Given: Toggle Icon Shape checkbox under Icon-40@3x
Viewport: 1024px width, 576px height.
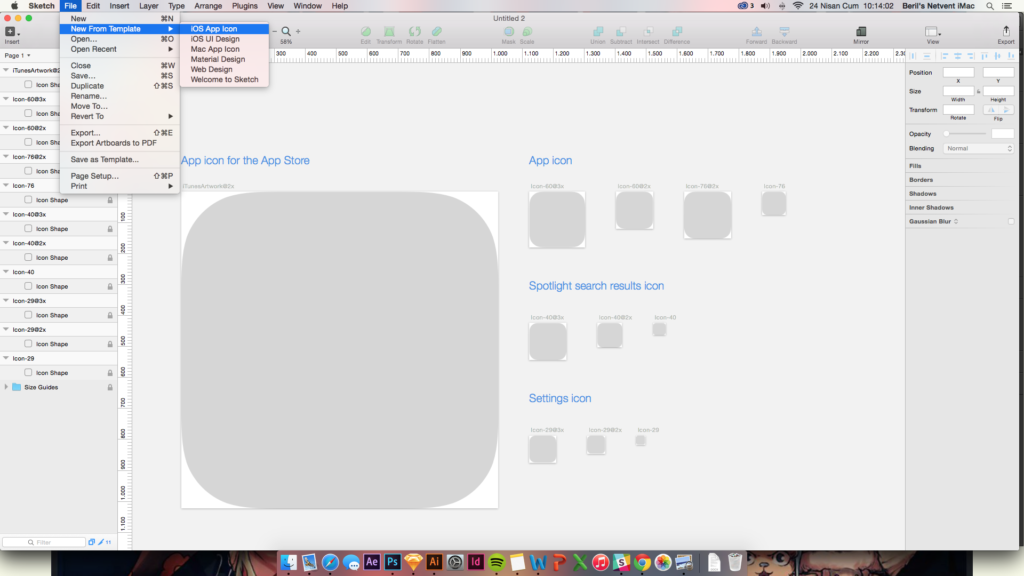Looking at the screenshot, I should pyautogui.click(x=28, y=229).
